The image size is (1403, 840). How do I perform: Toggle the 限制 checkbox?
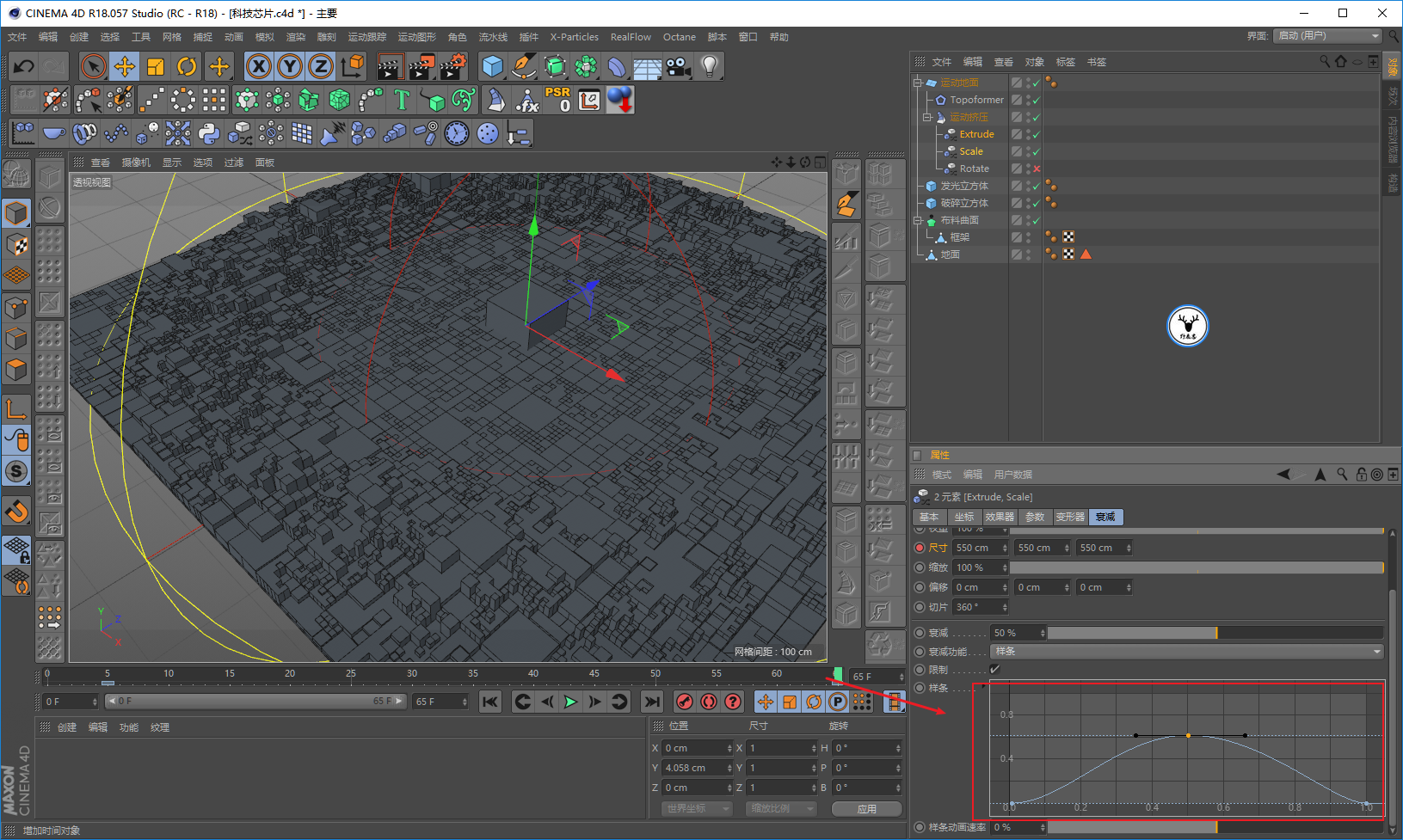point(995,670)
